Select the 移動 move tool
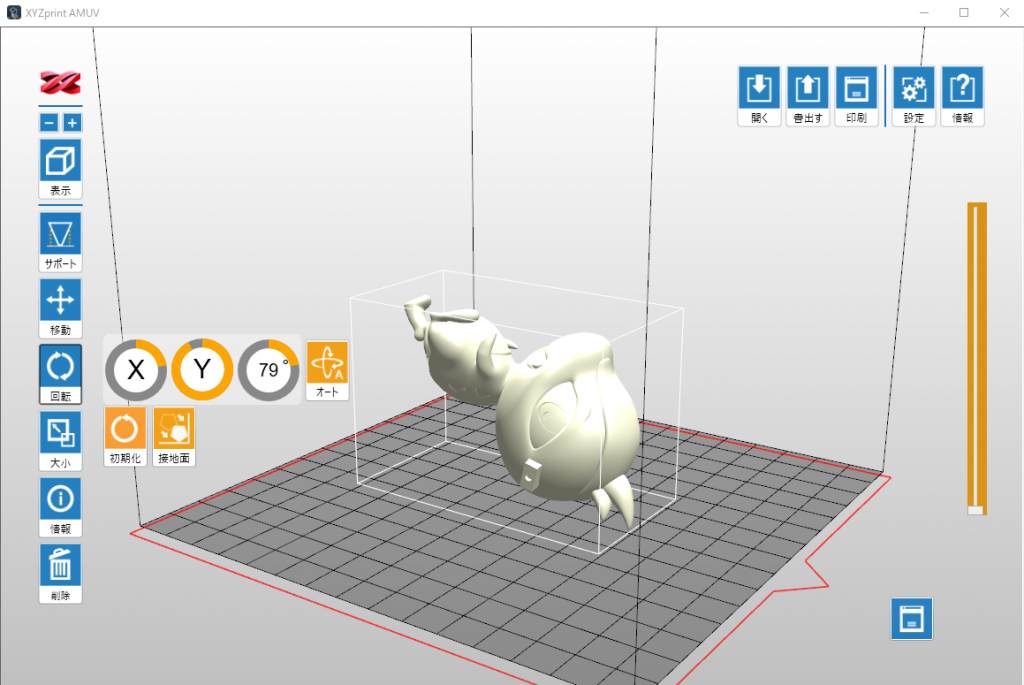Screen dimensions: 1024x685 click(60, 308)
